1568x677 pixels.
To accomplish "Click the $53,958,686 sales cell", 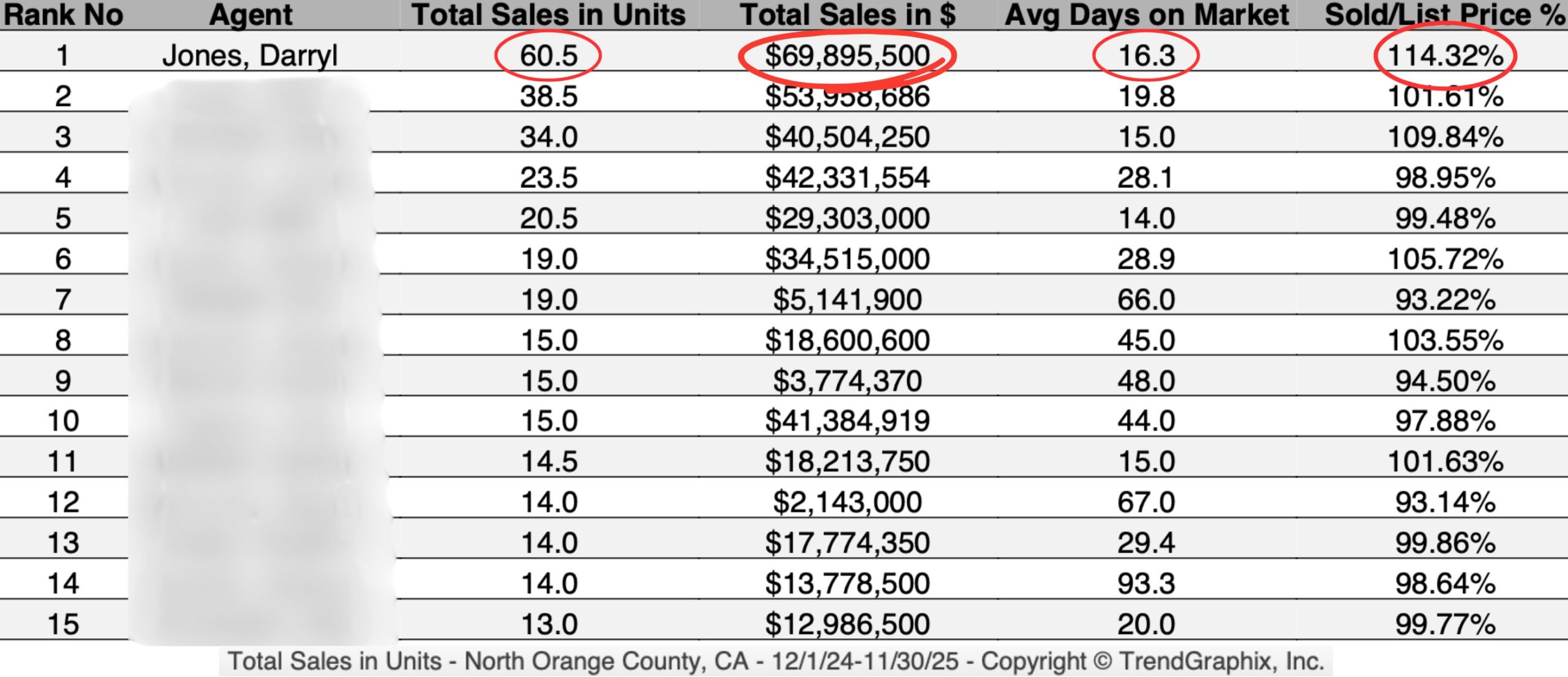I will click(847, 97).
